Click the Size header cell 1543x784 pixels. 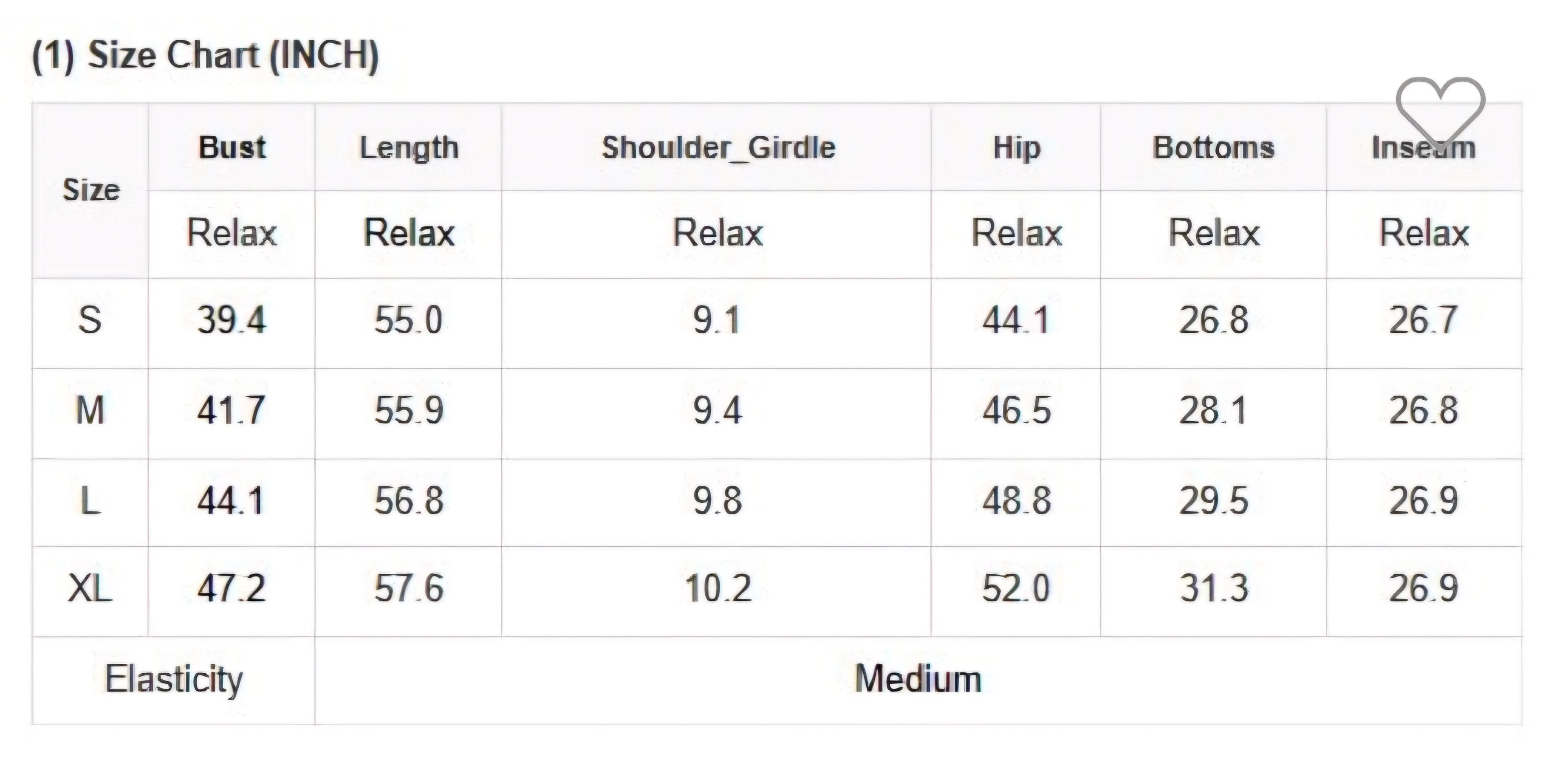(x=90, y=190)
